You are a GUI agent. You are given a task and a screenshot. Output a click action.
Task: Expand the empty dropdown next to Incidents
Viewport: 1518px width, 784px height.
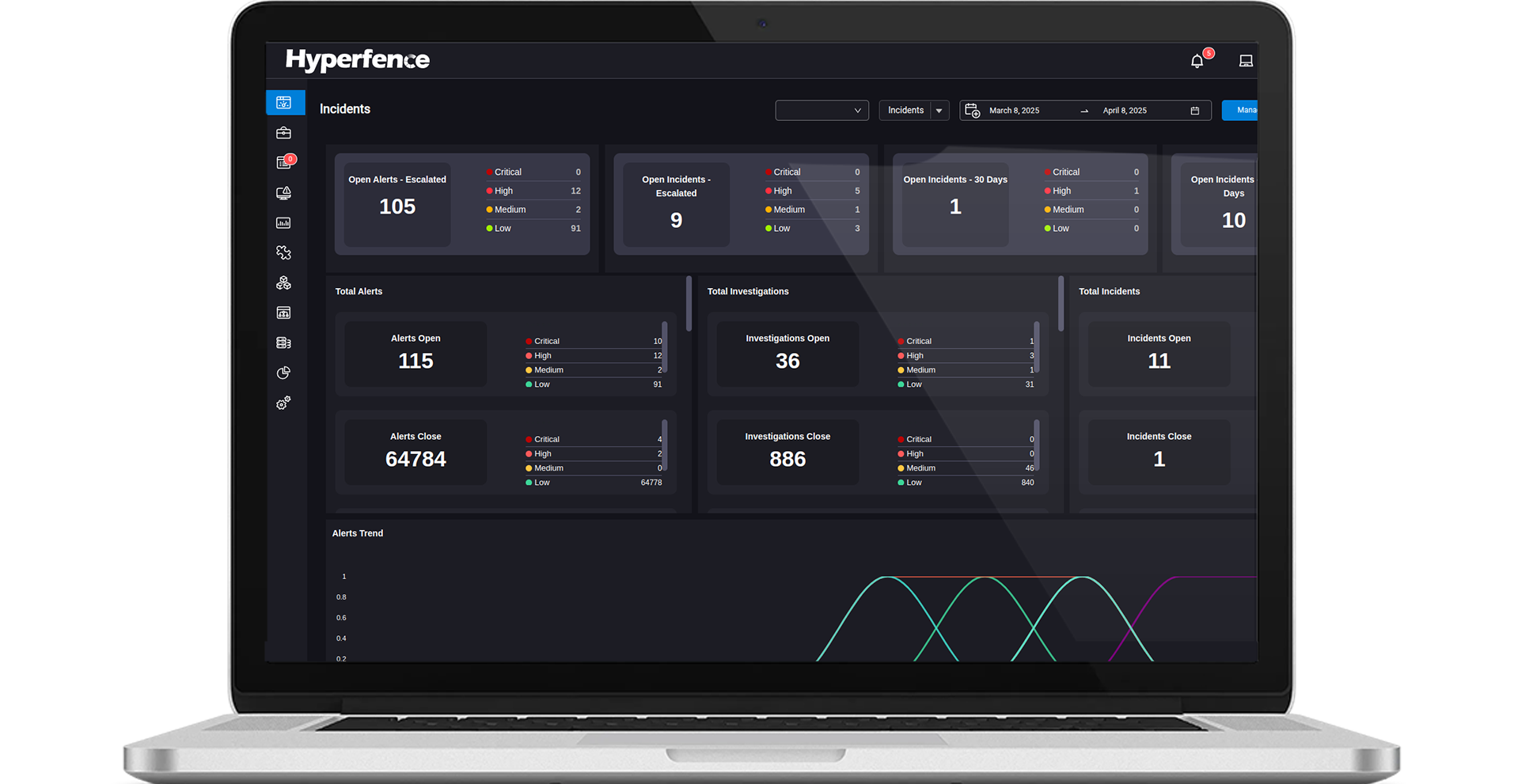(x=822, y=111)
